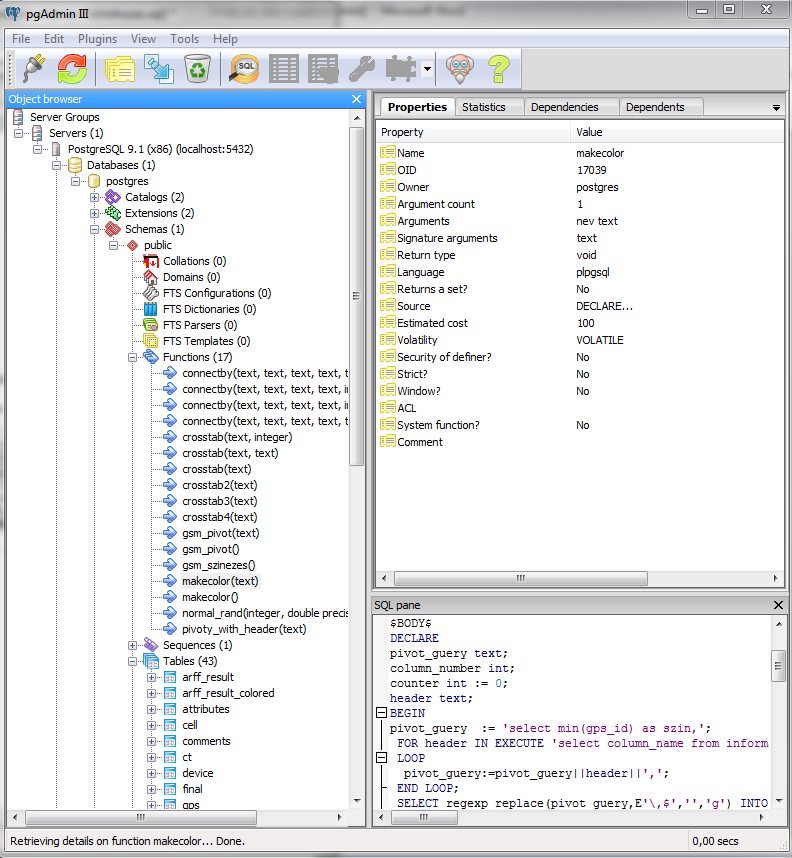This screenshot has height=858, width=792.
Task: Click the yellow Help question mark icon
Action: pyautogui.click(x=499, y=69)
